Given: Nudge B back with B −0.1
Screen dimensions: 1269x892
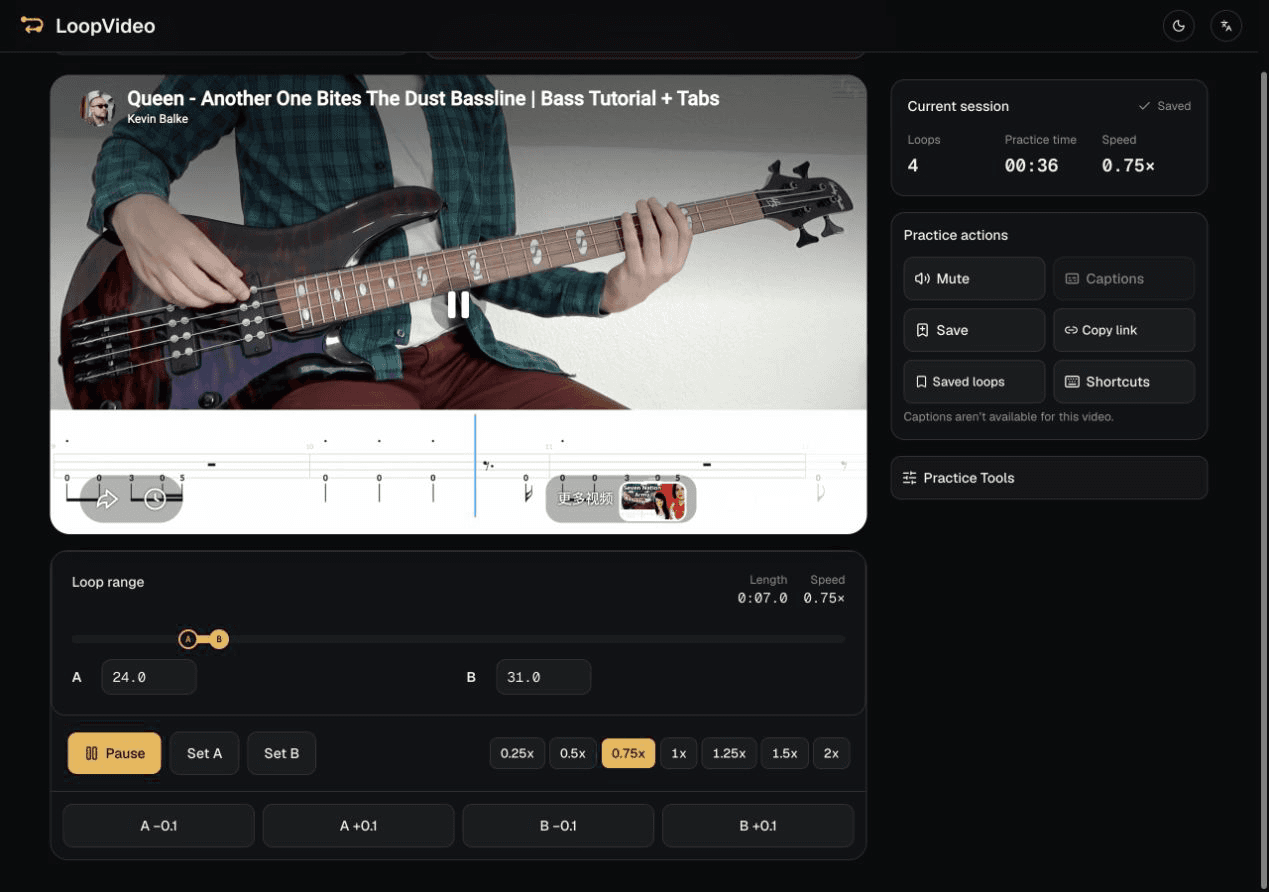Looking at the screenshot, I should [x=558, y=826].
